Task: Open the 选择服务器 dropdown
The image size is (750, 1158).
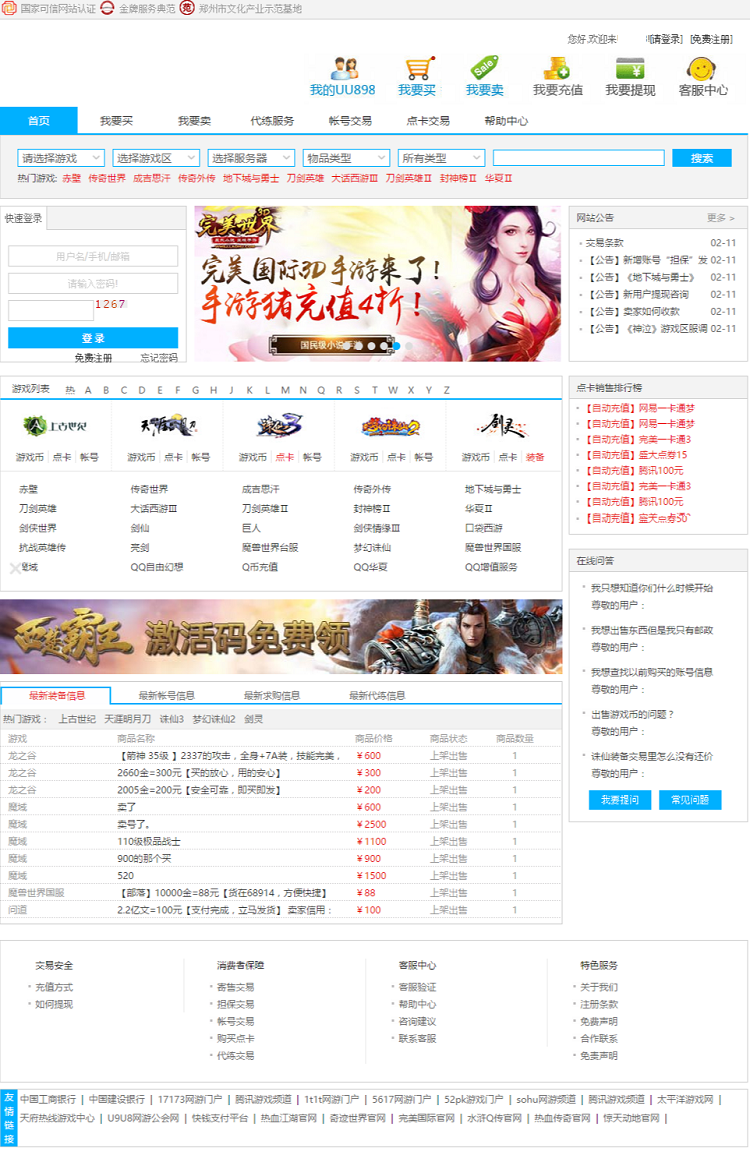Action: tap(251, 158)
